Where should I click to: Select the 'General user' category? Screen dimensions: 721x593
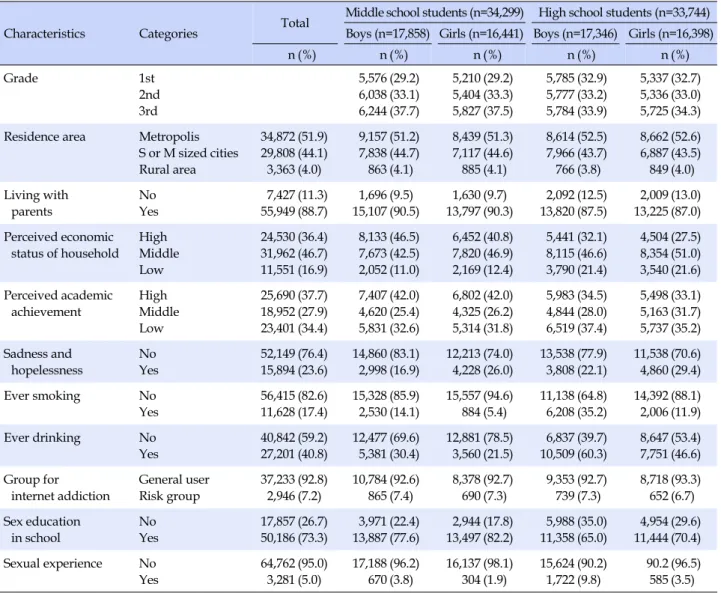point(174,479)
